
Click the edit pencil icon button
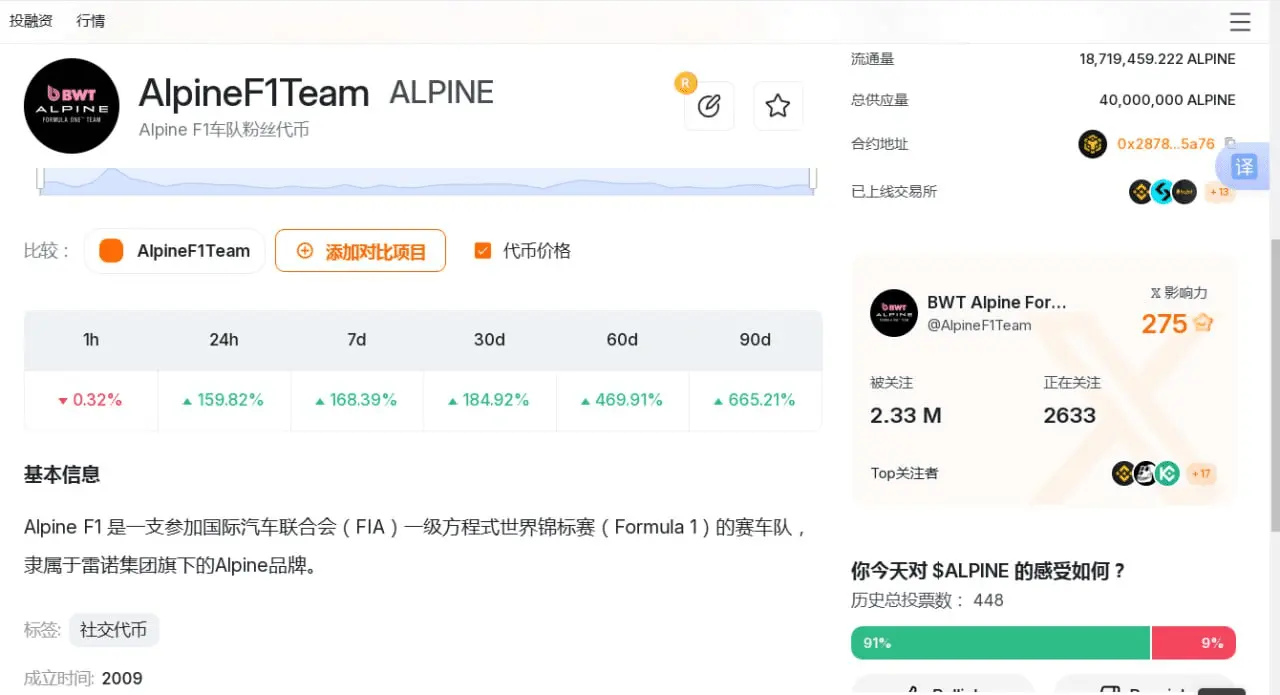click(709, 106)
